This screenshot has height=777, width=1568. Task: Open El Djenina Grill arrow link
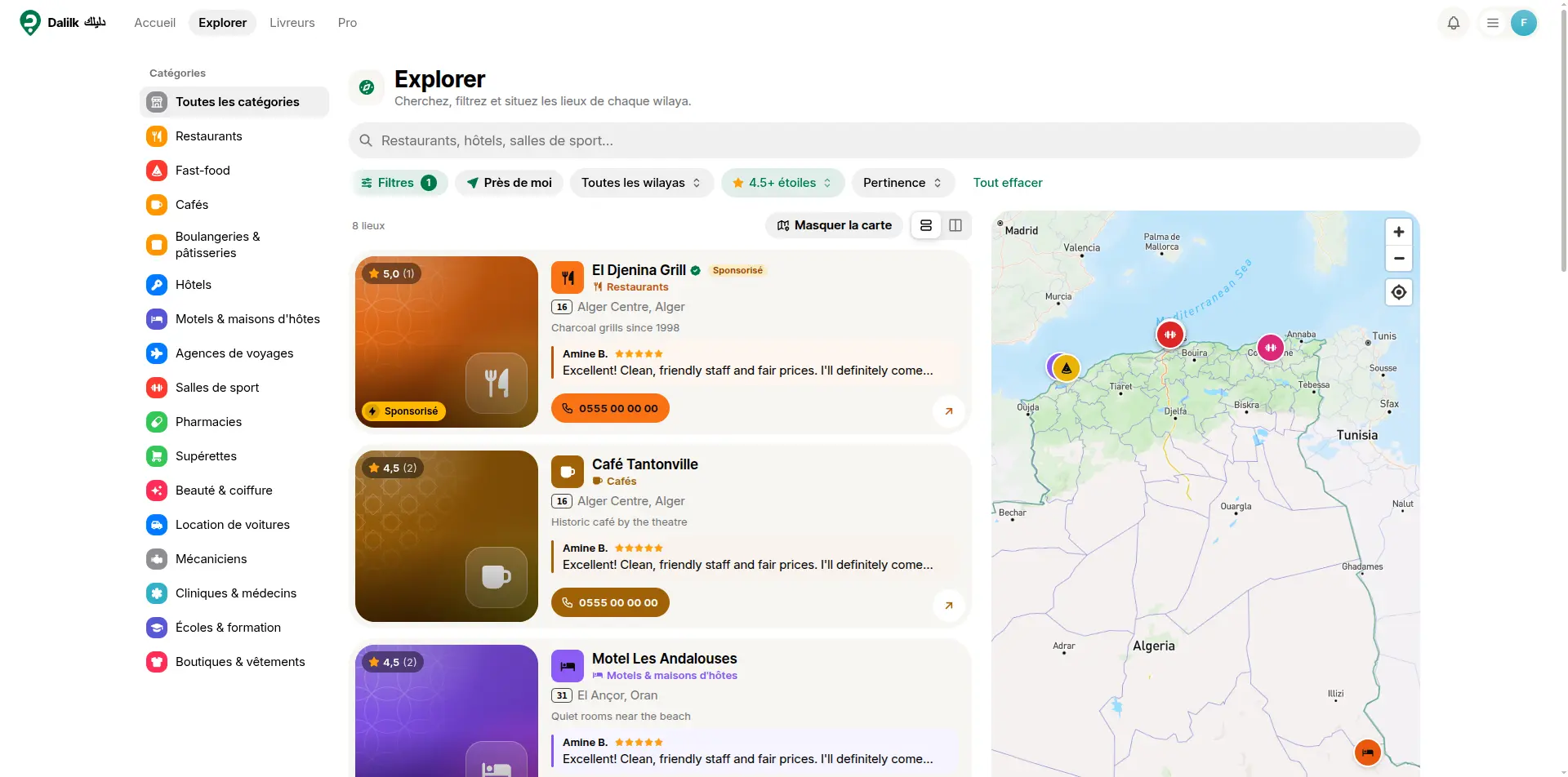949,411
